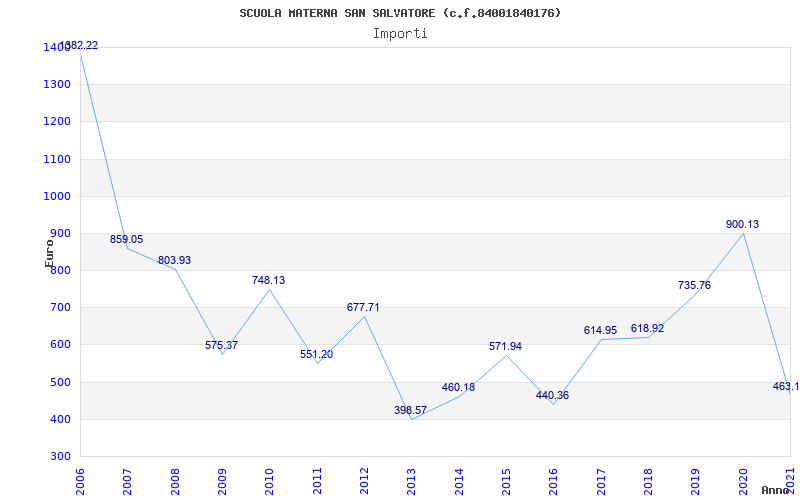
Task: Click the Euro y-axis title
Action: (x=49, y=254)
